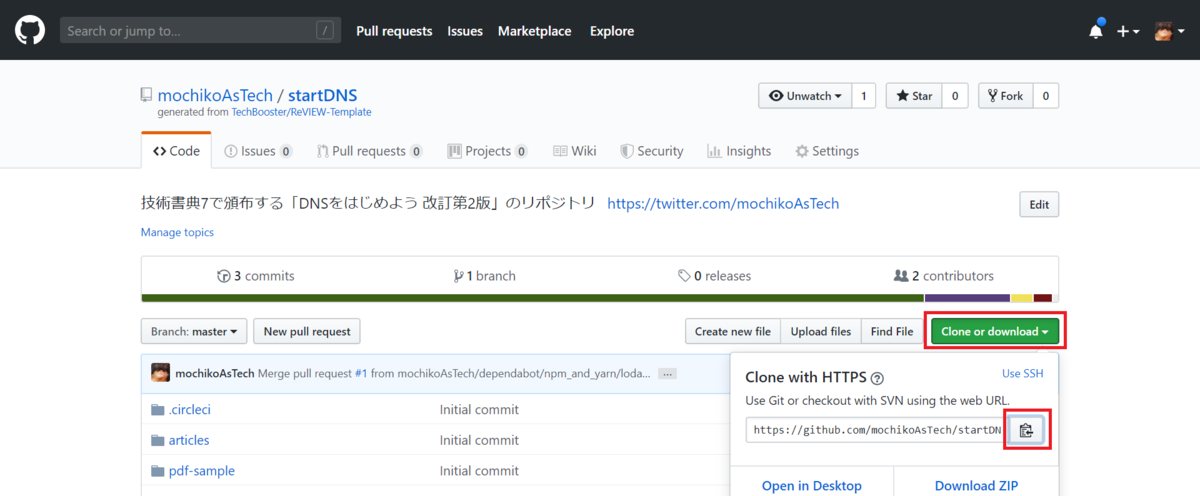Screen dimensions: 1200x496
Task: Switch to the repository Pull requests tab
Action: (369, 151)
